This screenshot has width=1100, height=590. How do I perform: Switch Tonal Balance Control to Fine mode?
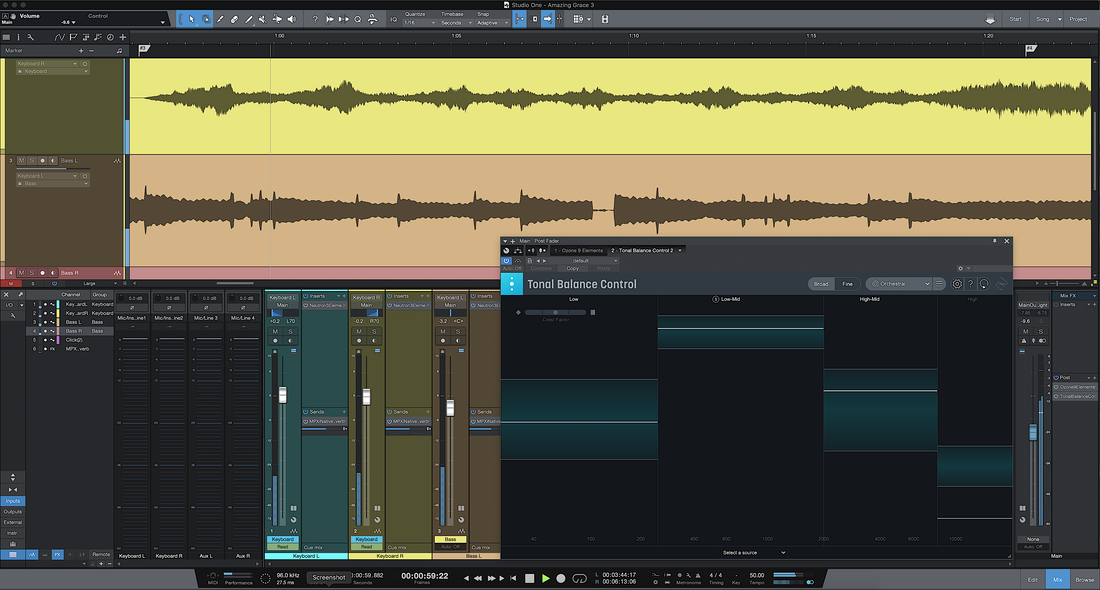(x=846, y=283)
